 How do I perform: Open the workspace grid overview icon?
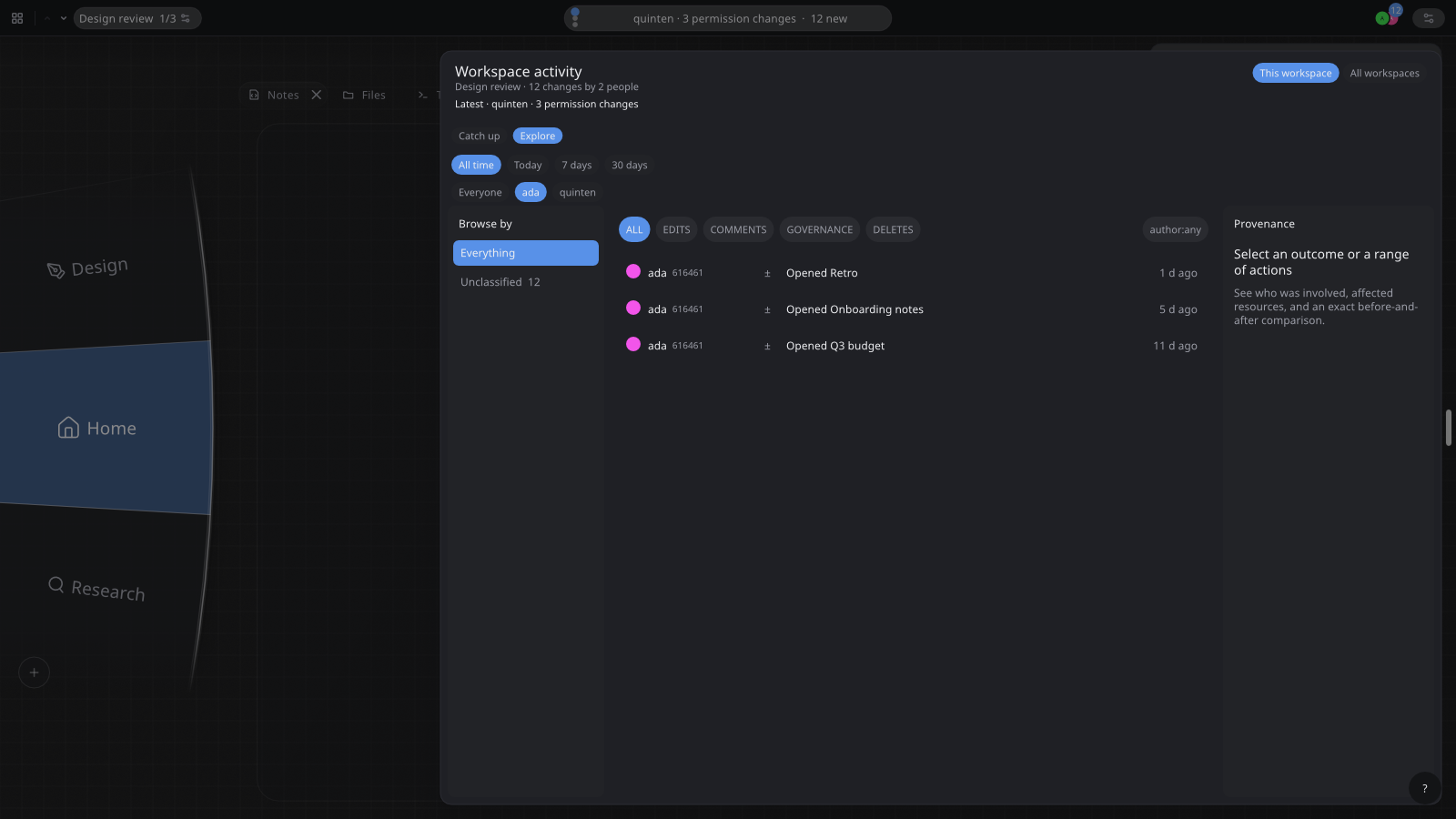[17, 18]
